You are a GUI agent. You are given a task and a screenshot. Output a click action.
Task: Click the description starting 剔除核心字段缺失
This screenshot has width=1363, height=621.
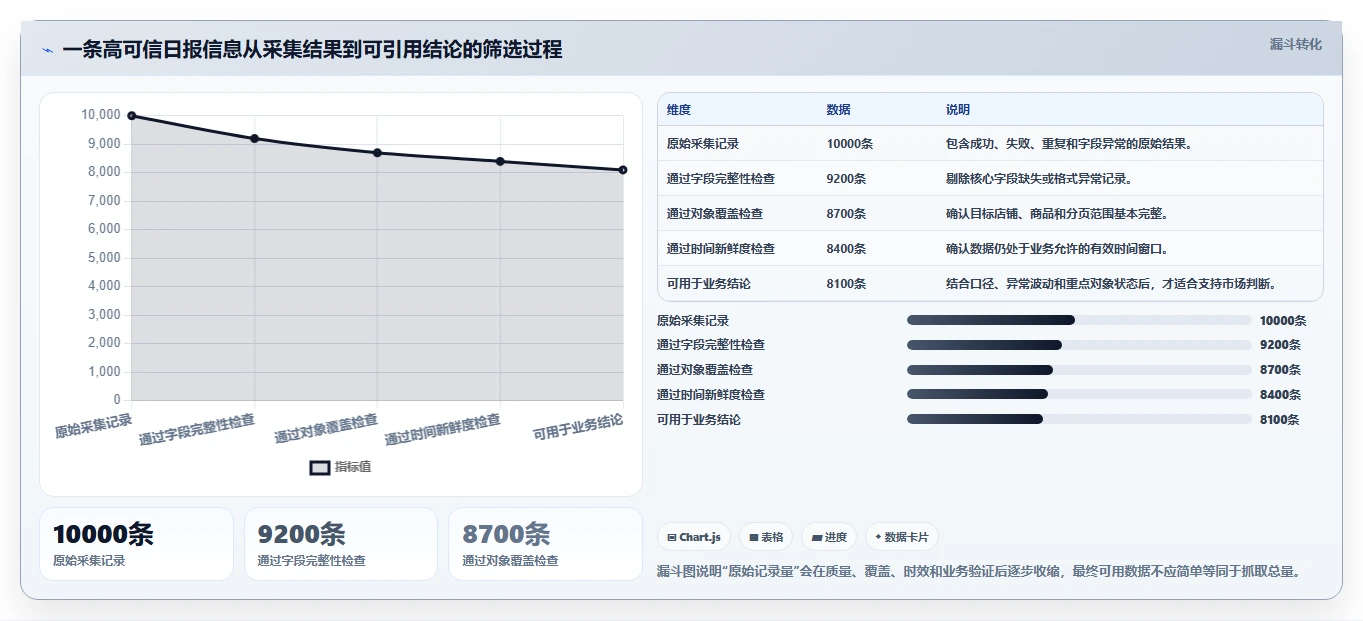[x=1039, y=179]
